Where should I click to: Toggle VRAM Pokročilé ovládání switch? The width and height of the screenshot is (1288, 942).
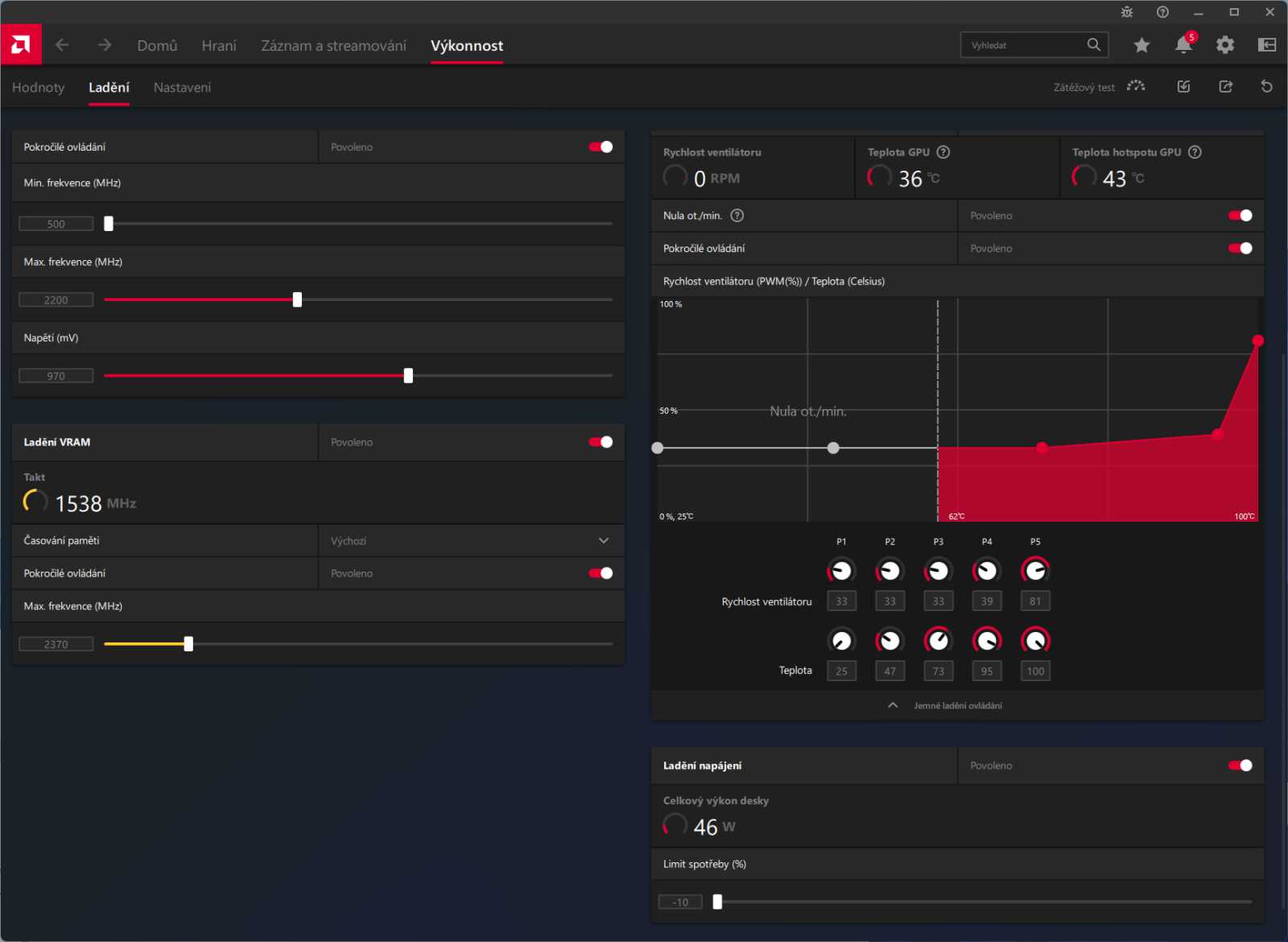pos(601,573)
